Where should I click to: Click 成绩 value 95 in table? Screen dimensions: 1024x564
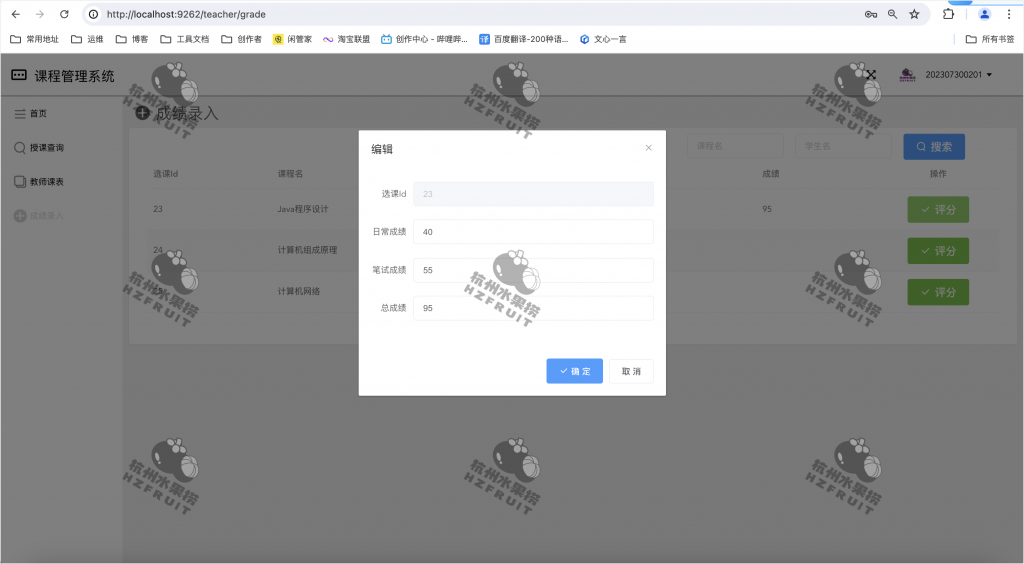click(767, 209)
